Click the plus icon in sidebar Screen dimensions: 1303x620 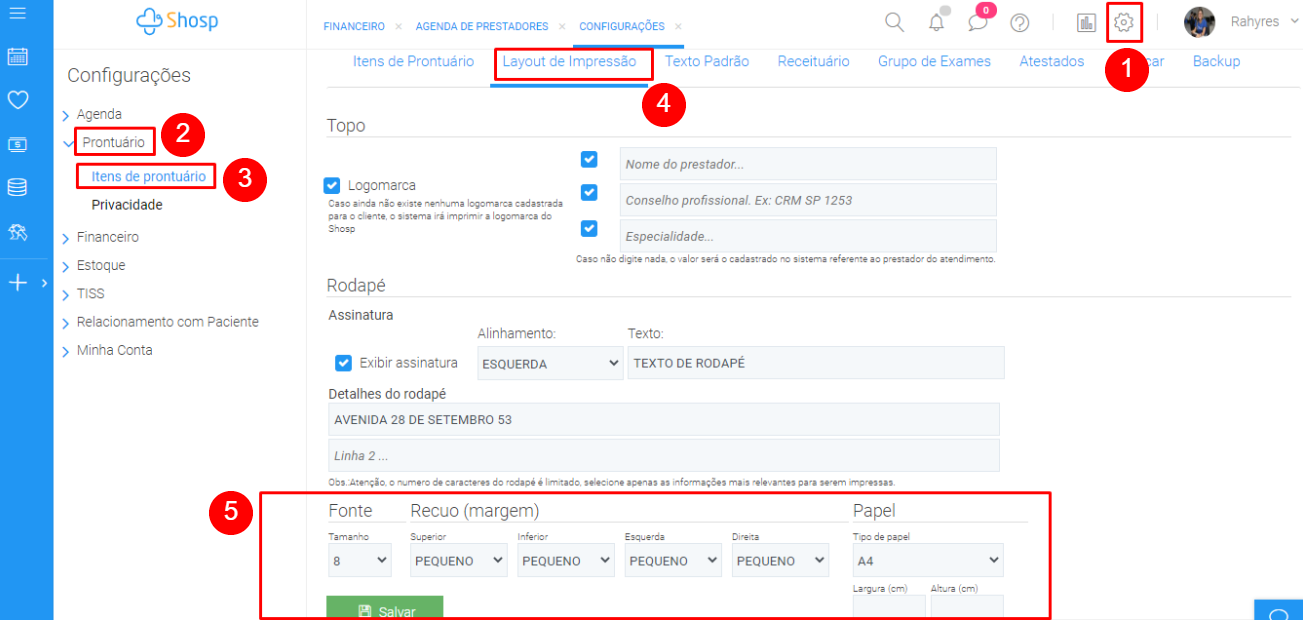tap(17, 283)
